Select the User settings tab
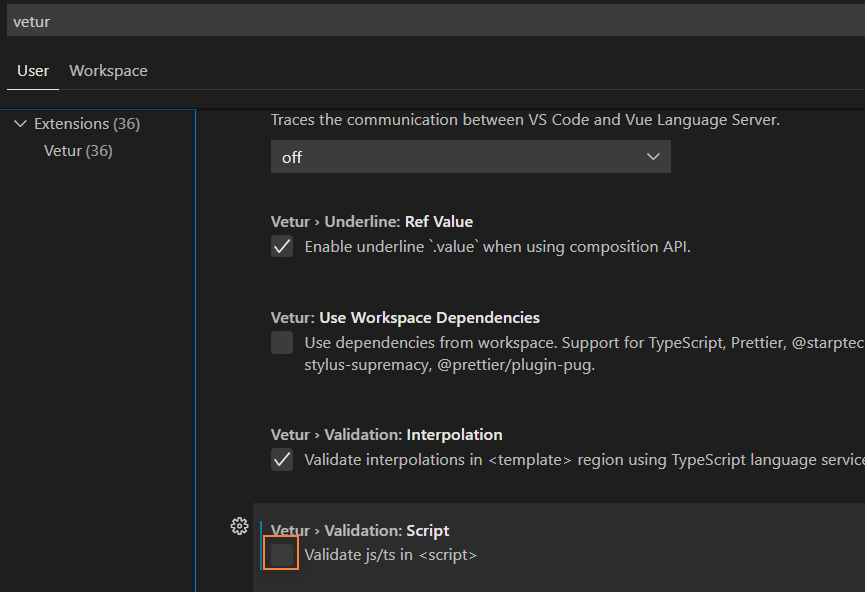 click(x=33, y=71)
